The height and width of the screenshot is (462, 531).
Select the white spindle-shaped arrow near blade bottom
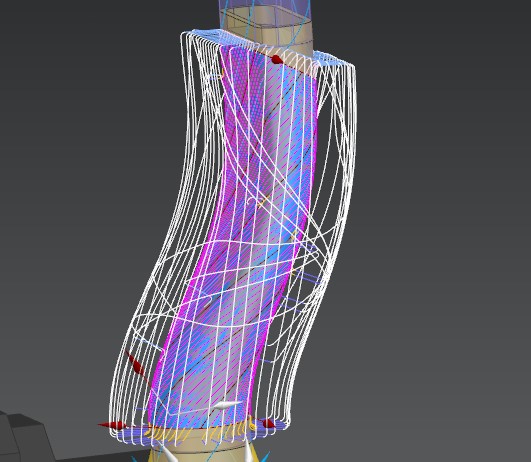[226, 405]
